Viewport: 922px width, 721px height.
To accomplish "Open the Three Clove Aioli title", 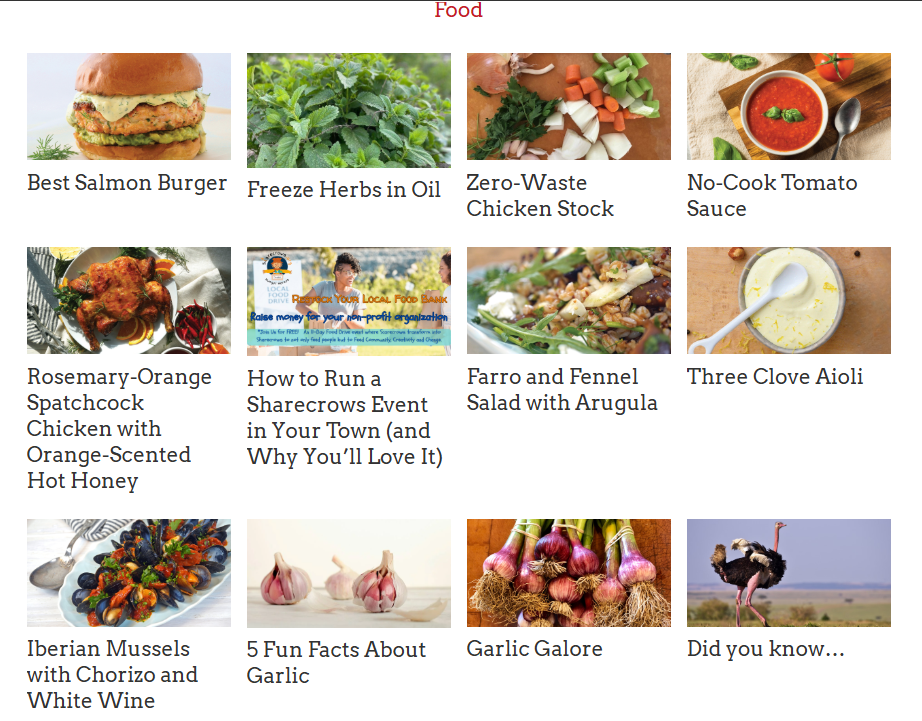I will click(x=774, y=376).
